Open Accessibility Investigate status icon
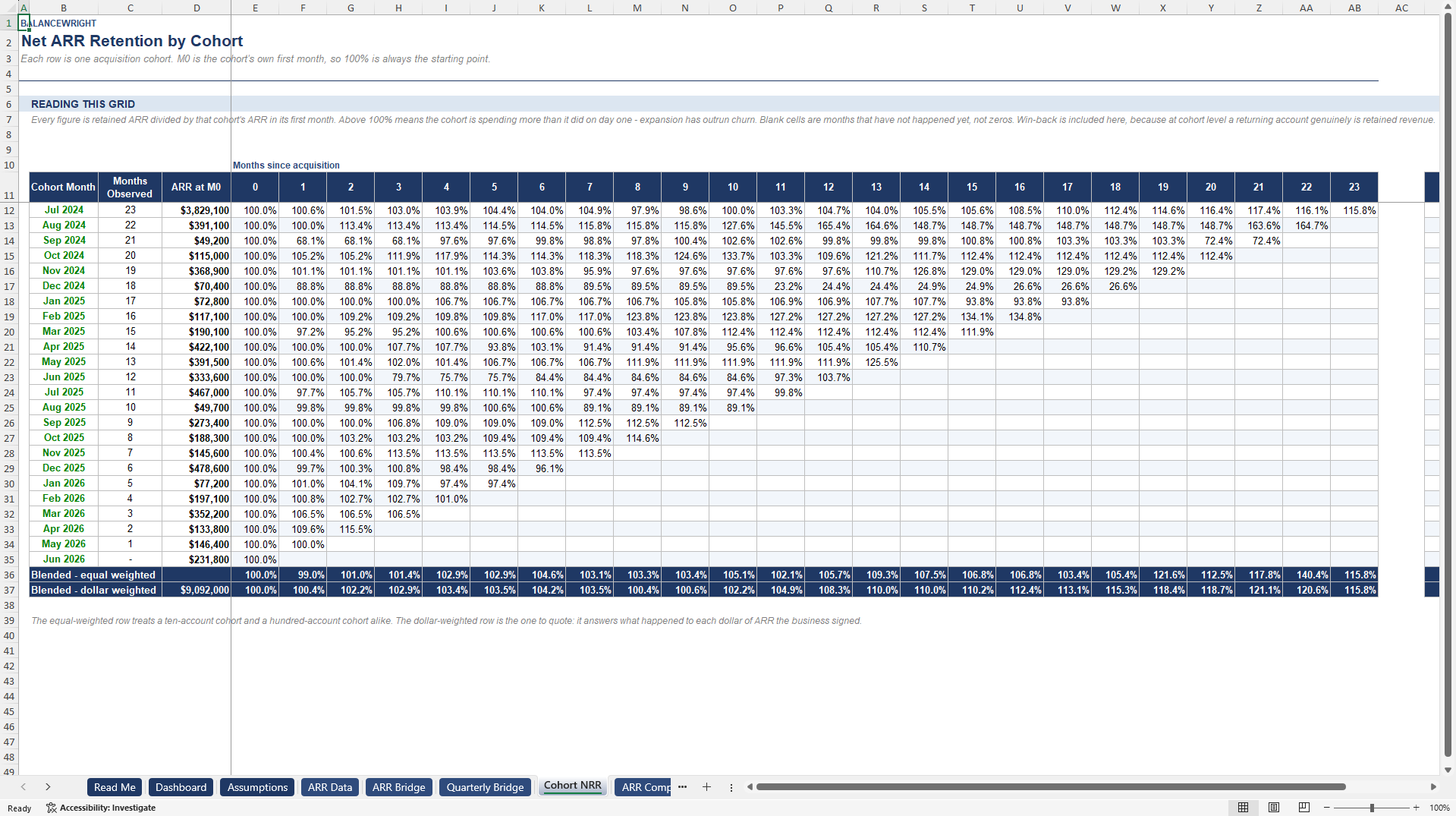This screenshot has width=1456, height=816. tap(52, 808)
